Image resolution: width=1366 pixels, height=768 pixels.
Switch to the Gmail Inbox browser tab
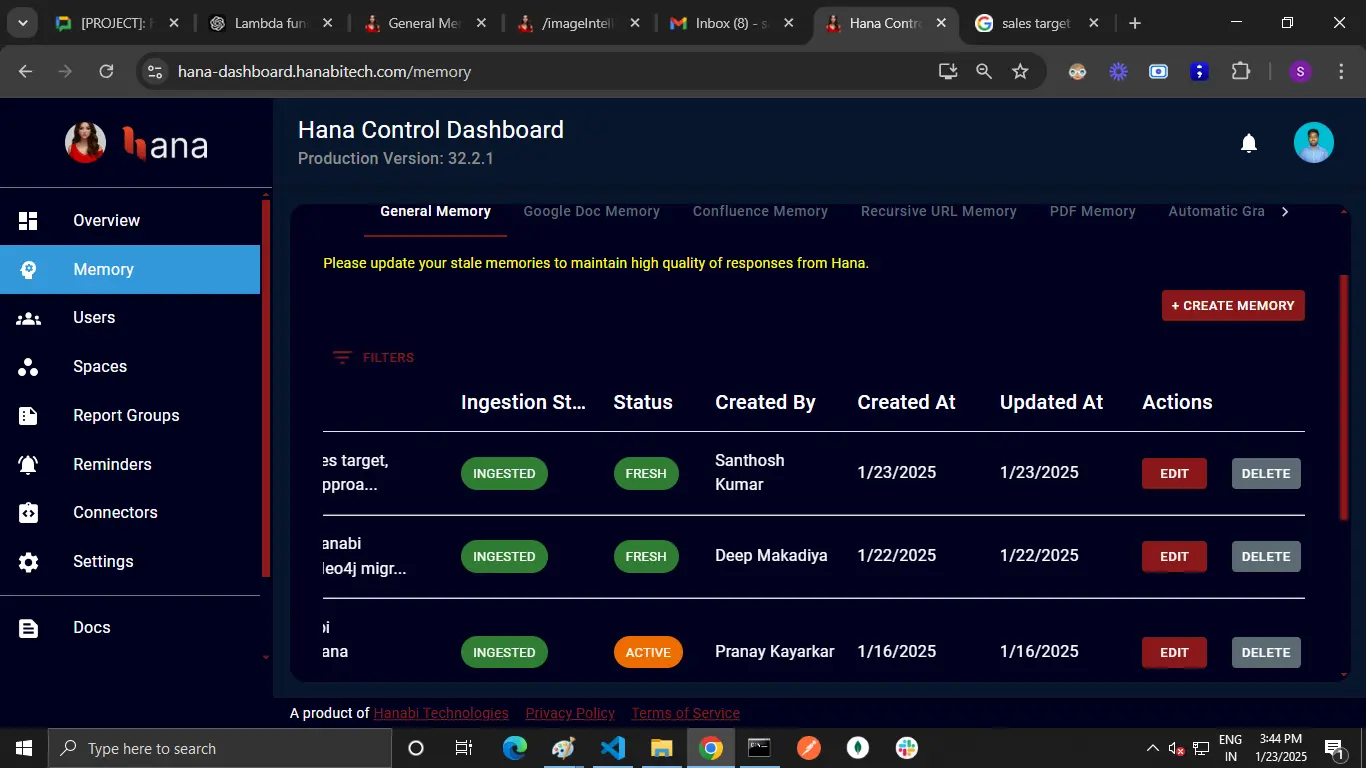(x=731, y=23)
